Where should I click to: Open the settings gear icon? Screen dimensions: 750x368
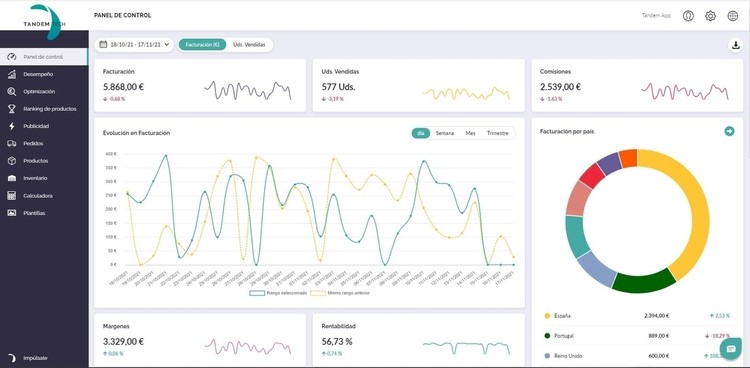coord(710,16)
